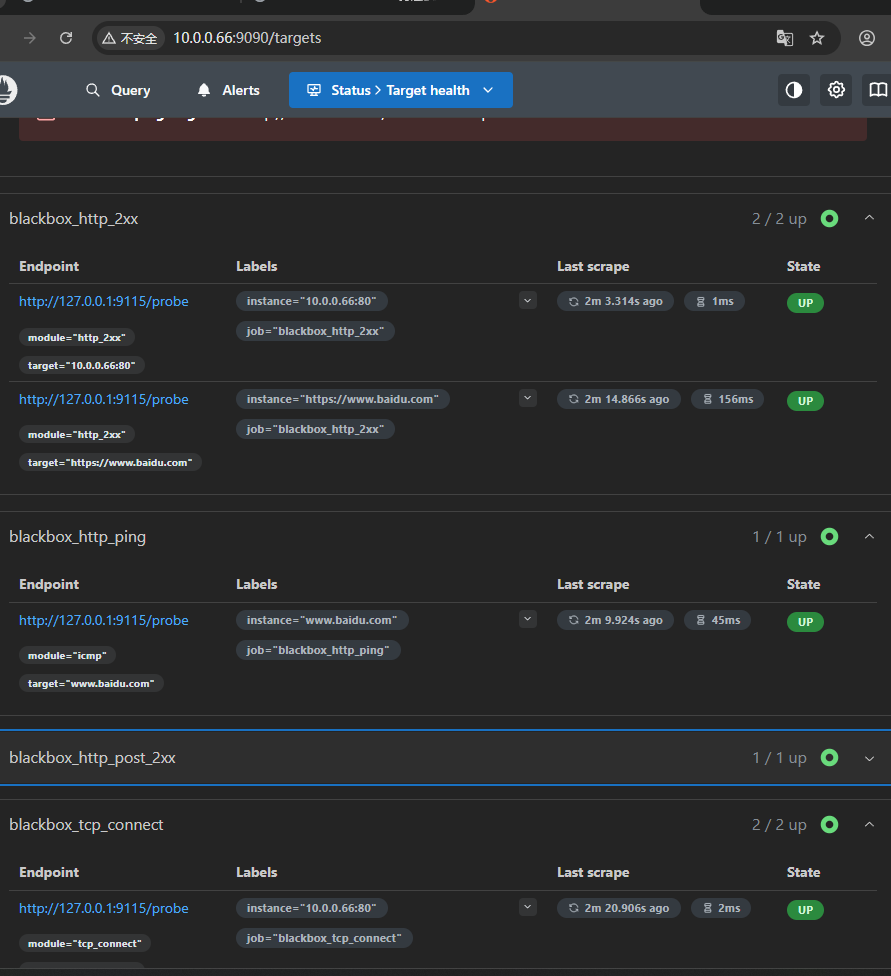This screenshot has width=891, height=976.
Task: Click the '156ms' scrape duration badge
Action: 727,399
